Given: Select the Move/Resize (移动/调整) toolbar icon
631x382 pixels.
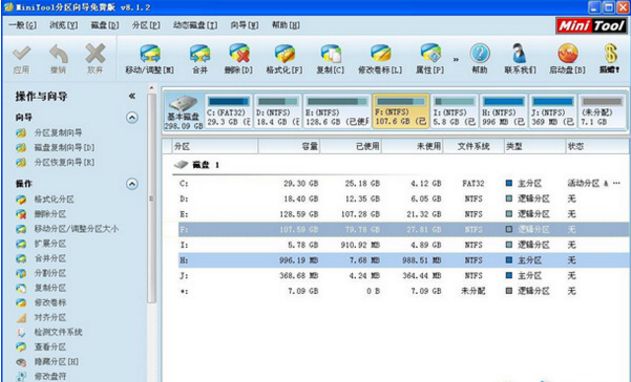Looking at the screenshot, I should [150, 53].
